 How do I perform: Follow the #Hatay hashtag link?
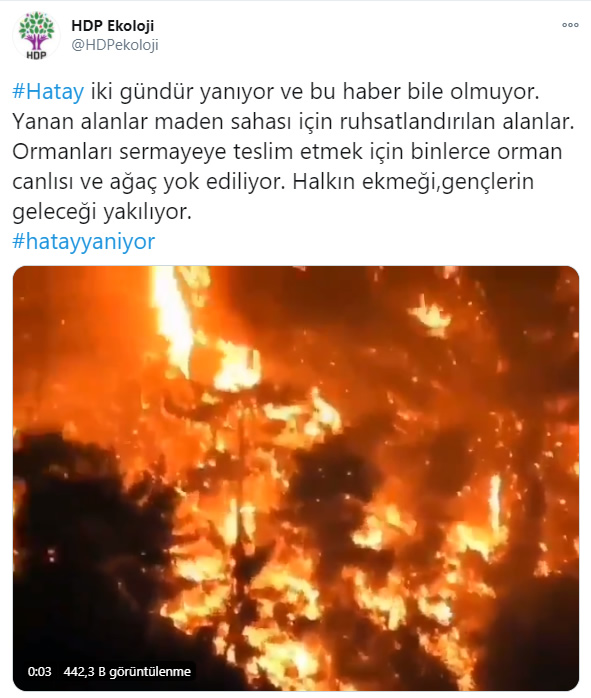pyautogui.click(x=48, y=92)
